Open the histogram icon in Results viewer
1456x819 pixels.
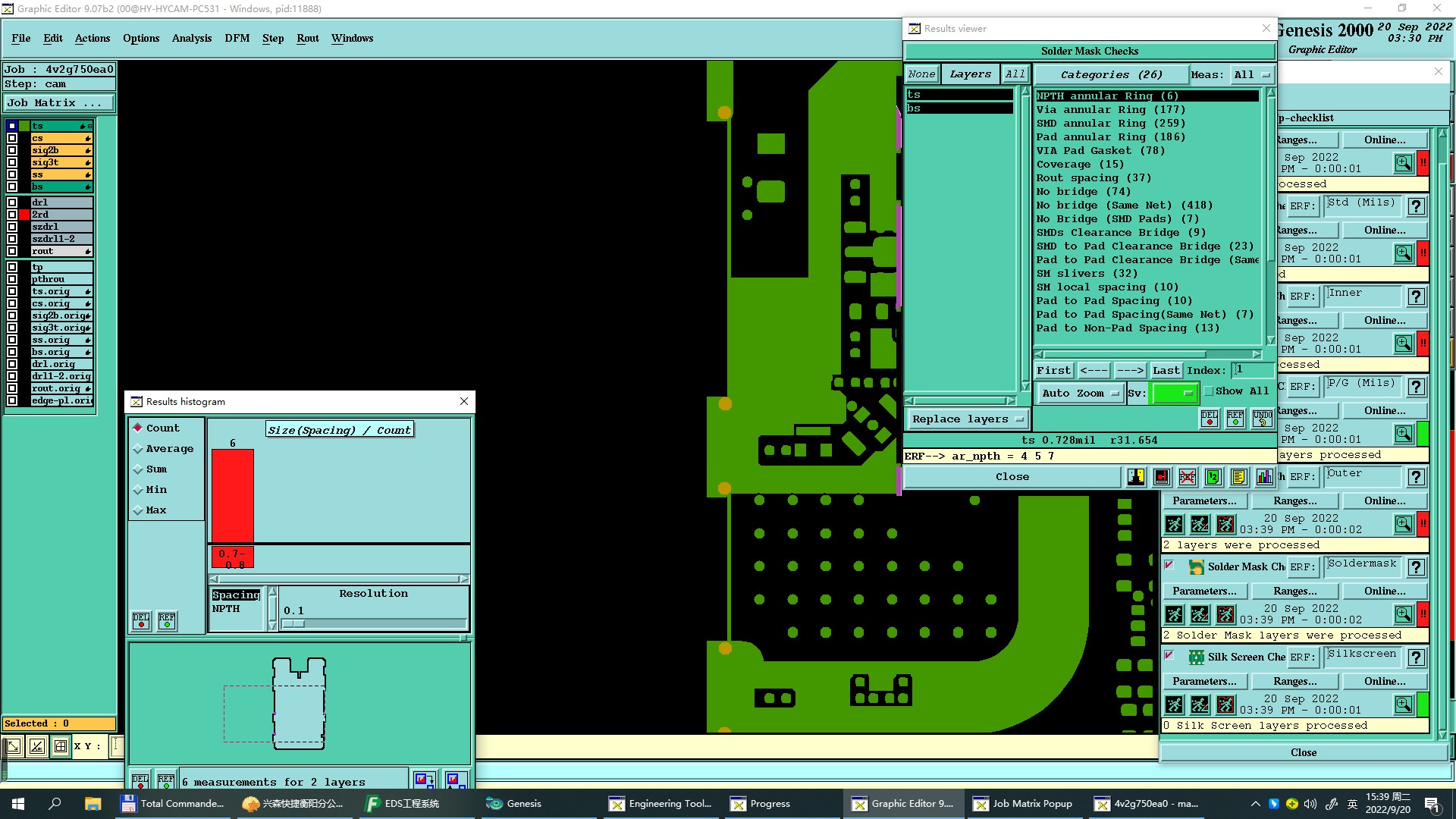1264,477
